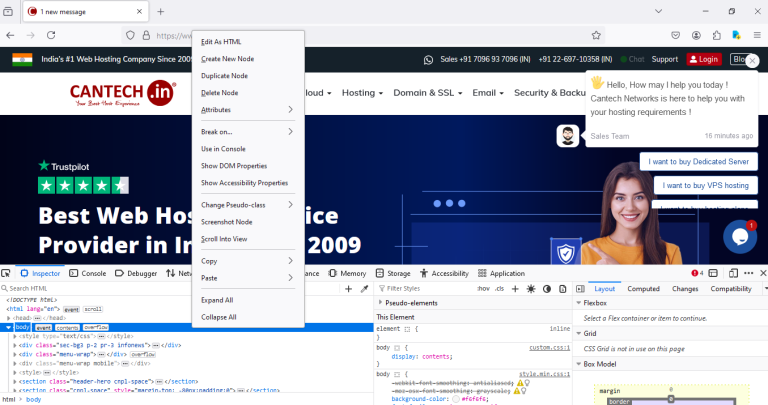This screenshot has height=405, width=768.
Task: Switch to the Computed tab
Action: 643,288
